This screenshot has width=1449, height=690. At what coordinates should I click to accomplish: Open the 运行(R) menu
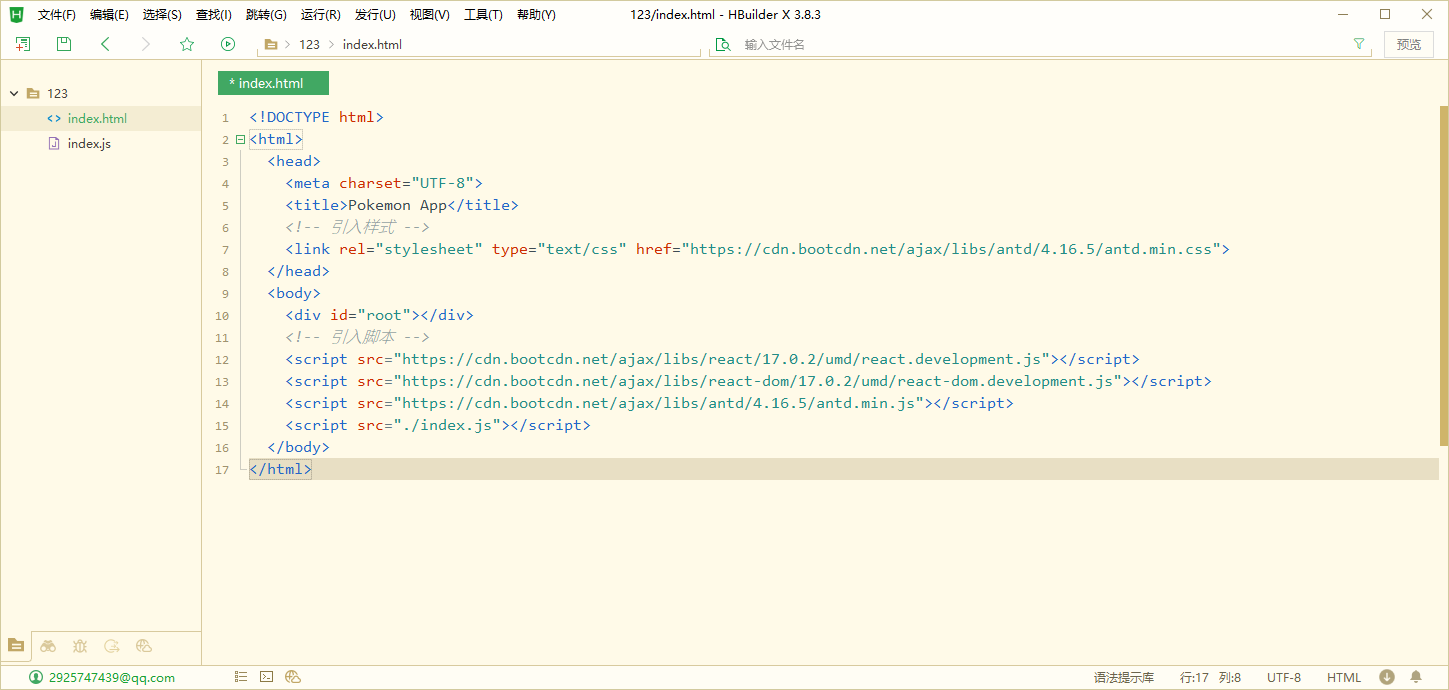pos(320,15)
